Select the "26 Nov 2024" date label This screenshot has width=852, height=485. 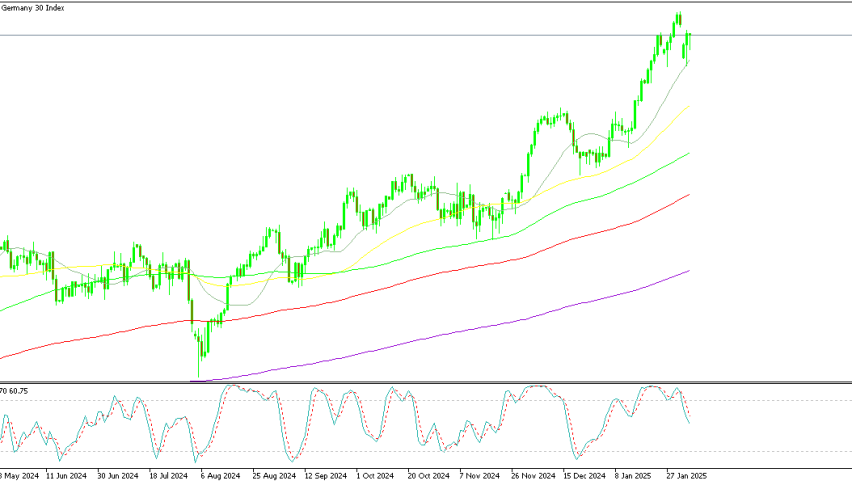pos(532,476)
